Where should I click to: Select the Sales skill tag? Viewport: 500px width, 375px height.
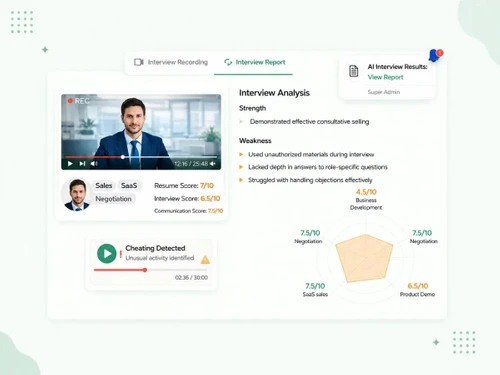[104, 186]
